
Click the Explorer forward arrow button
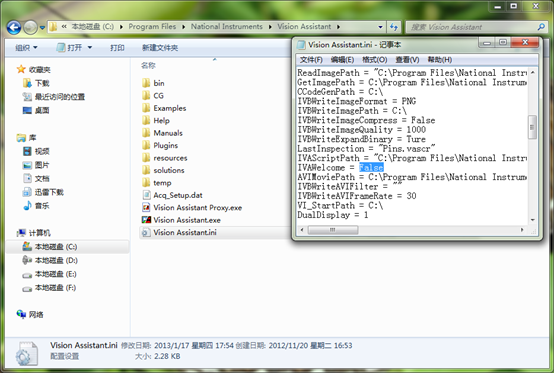click(x=30, y=27)
